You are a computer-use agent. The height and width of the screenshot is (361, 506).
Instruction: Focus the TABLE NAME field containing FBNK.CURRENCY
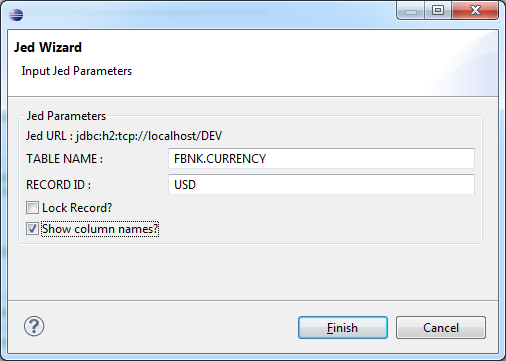pos(321,159)
